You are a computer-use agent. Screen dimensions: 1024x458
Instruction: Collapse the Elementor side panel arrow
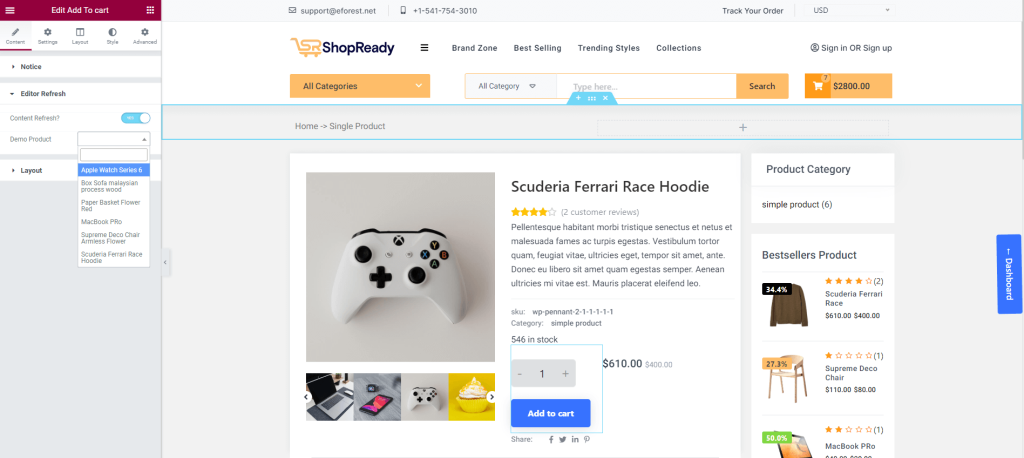coord(166,262)
